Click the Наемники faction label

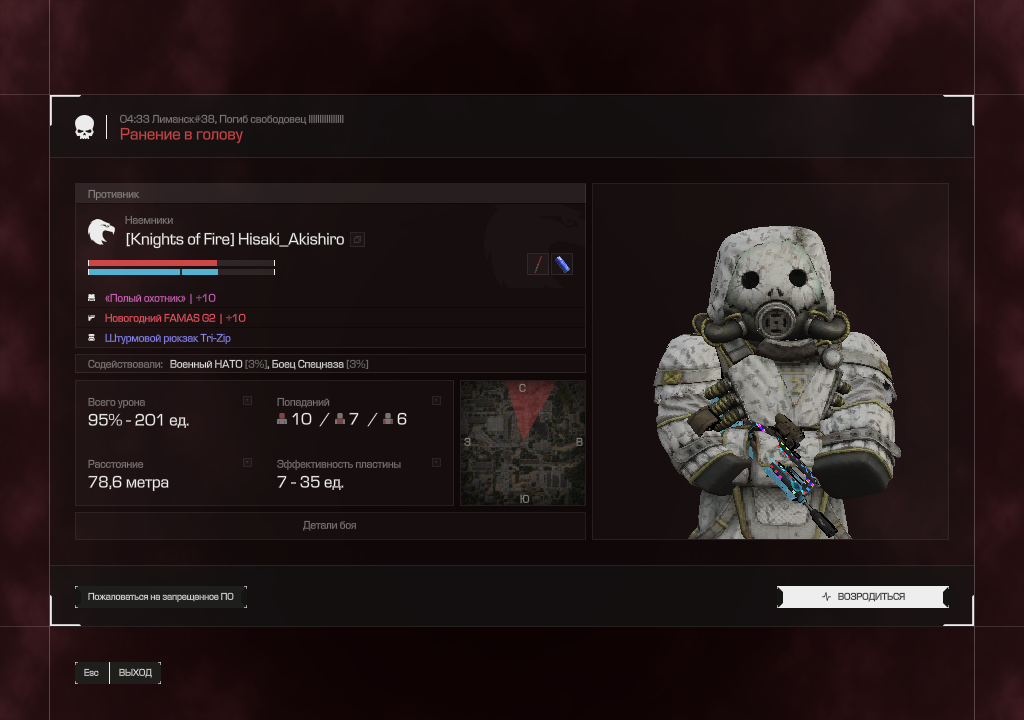coord(149,220)
